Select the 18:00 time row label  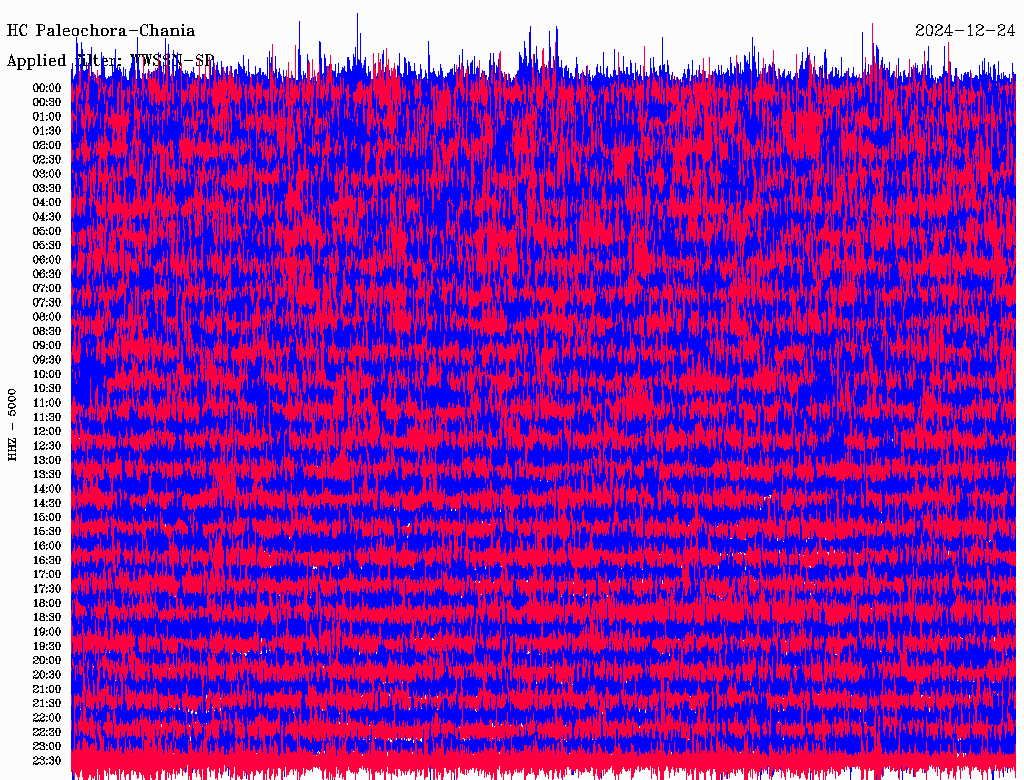(x=47, y=604)
